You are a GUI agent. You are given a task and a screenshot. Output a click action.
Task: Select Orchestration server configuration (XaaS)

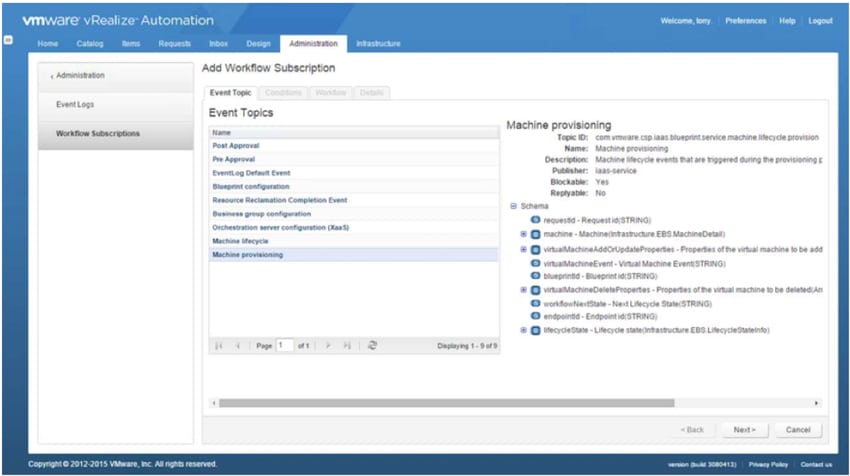coord(354,228)
